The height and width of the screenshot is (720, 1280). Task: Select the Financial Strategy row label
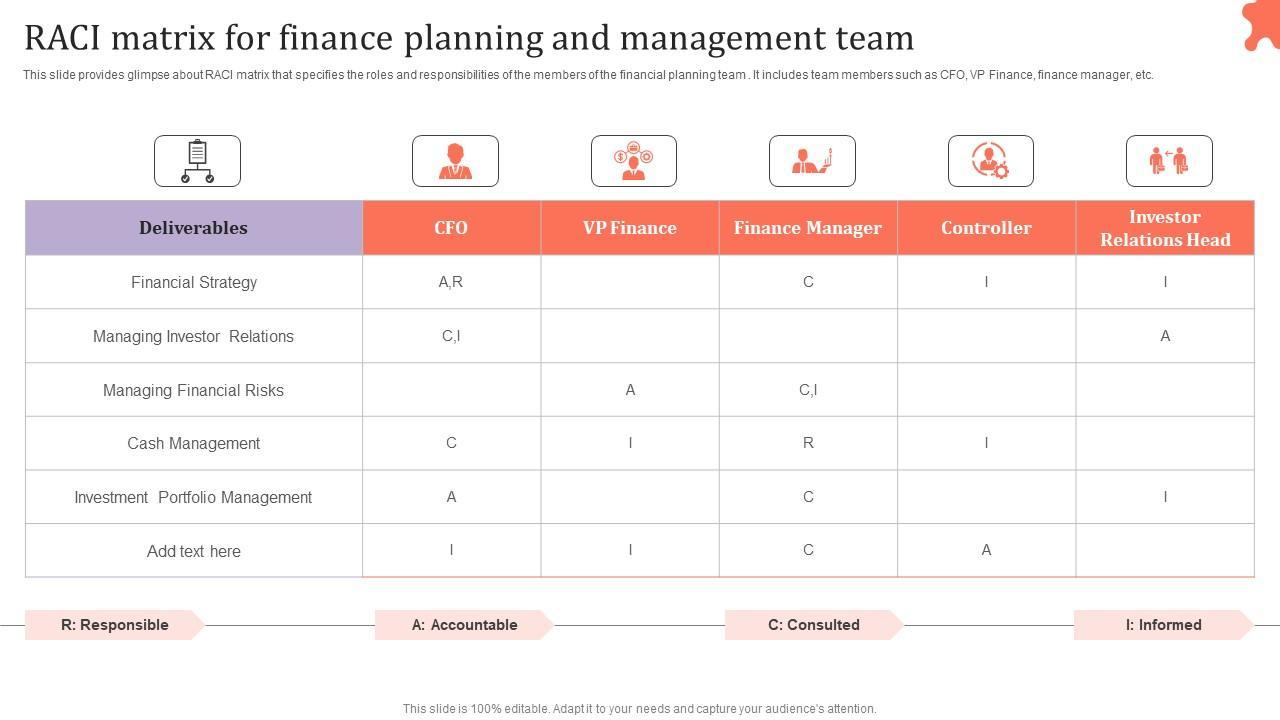[x=193, y=282]
